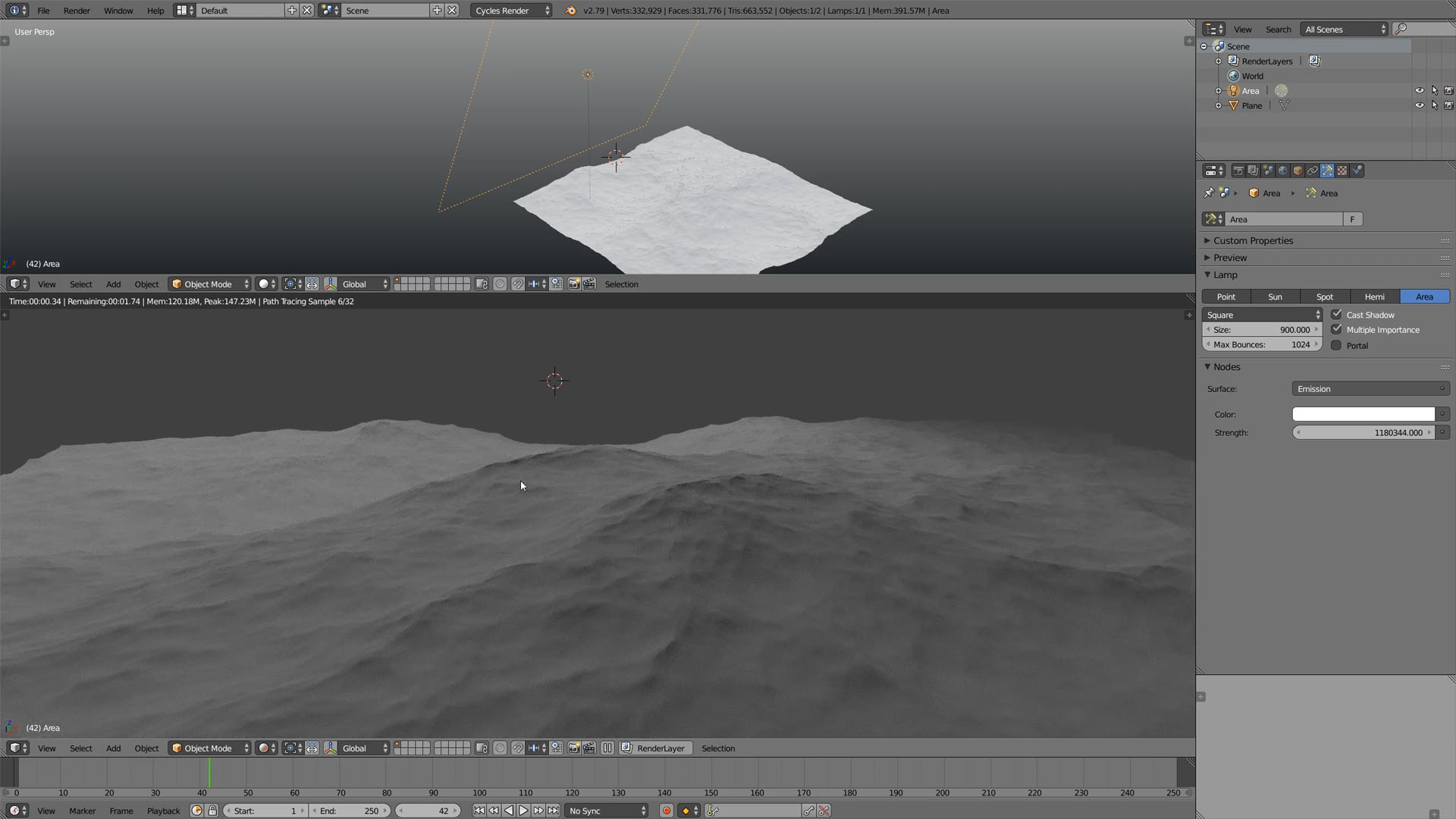Click the F fake user button
This screenshot has width=1456, height=819.
[x=1352, y=219]
